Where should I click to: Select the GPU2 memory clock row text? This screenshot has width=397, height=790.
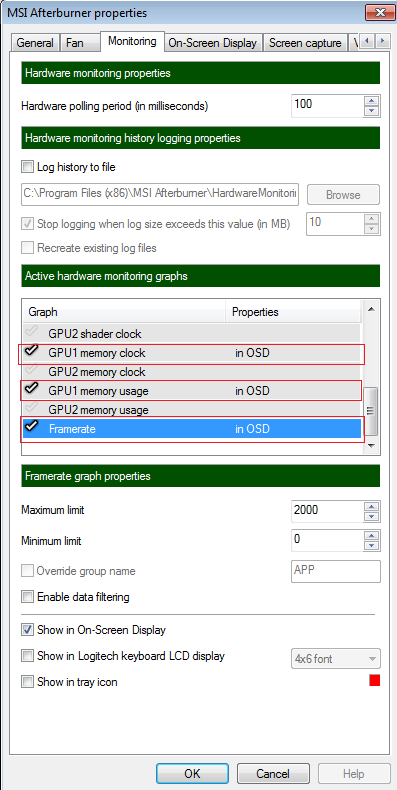click(97, 372)
